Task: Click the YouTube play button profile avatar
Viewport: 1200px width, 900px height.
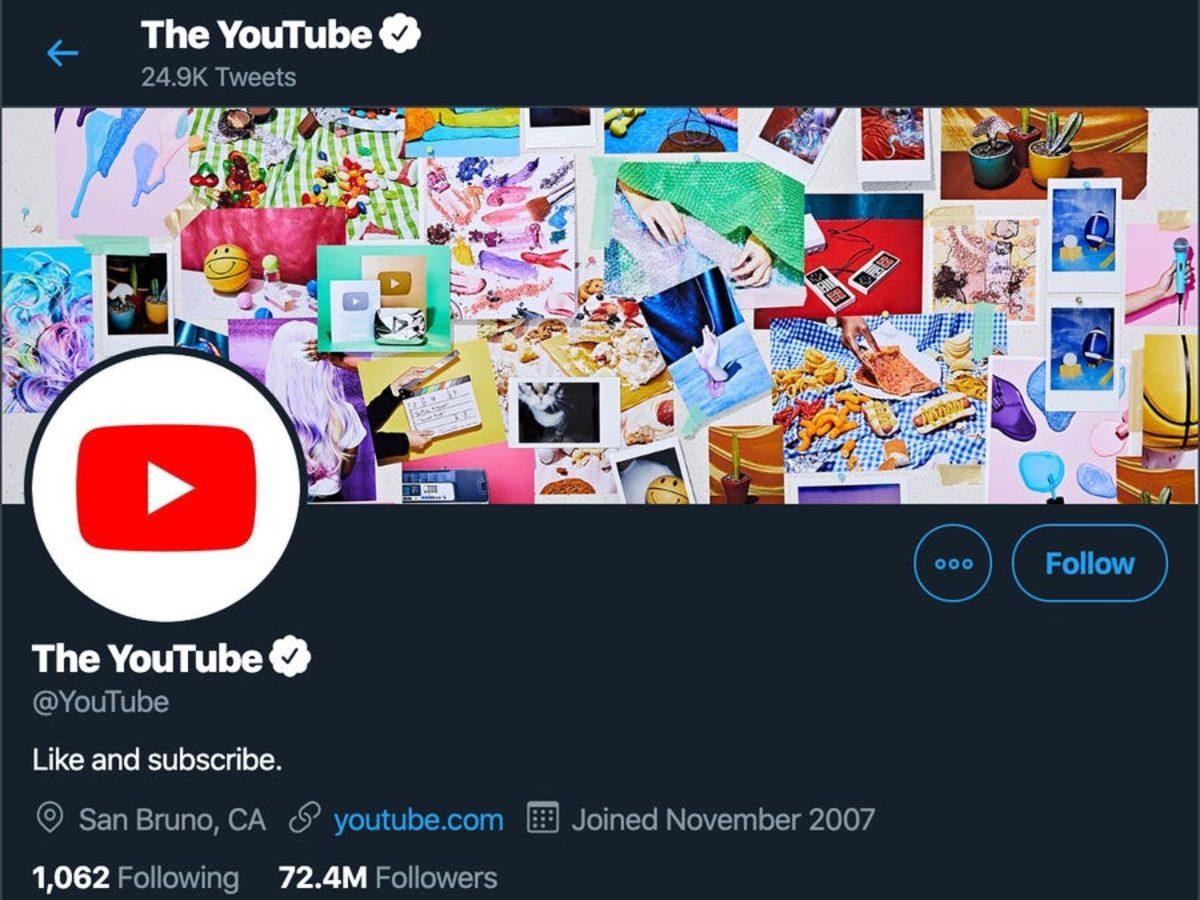Action: pyautogui.click(x=170, y=487)
